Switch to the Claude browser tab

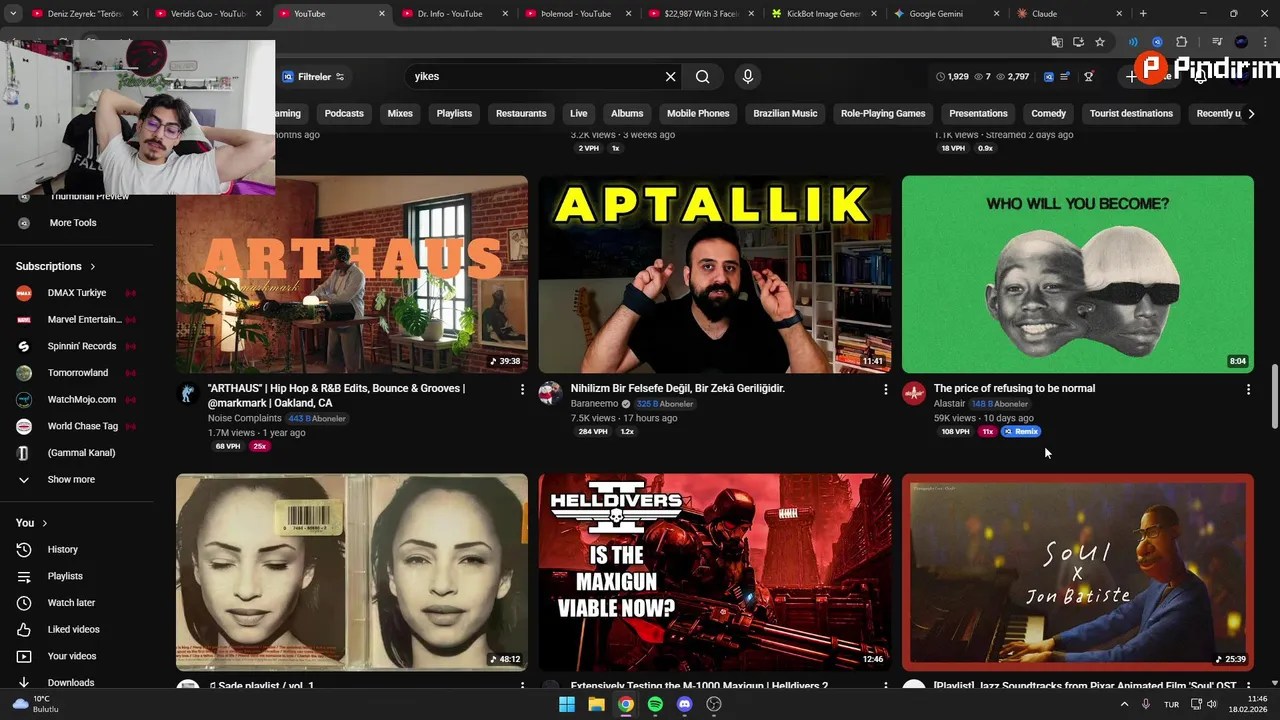[1045, 14]
